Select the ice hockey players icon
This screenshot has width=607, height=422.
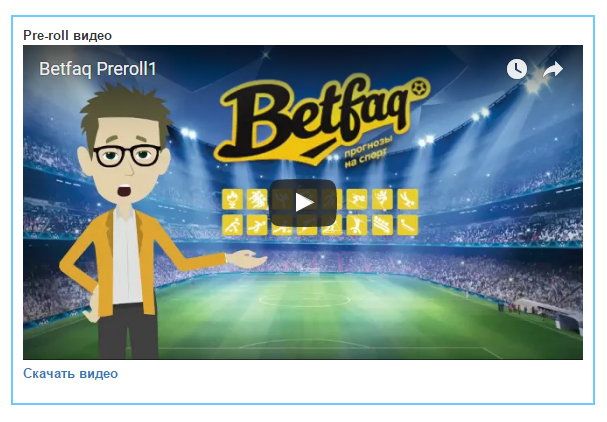(257, 199)
